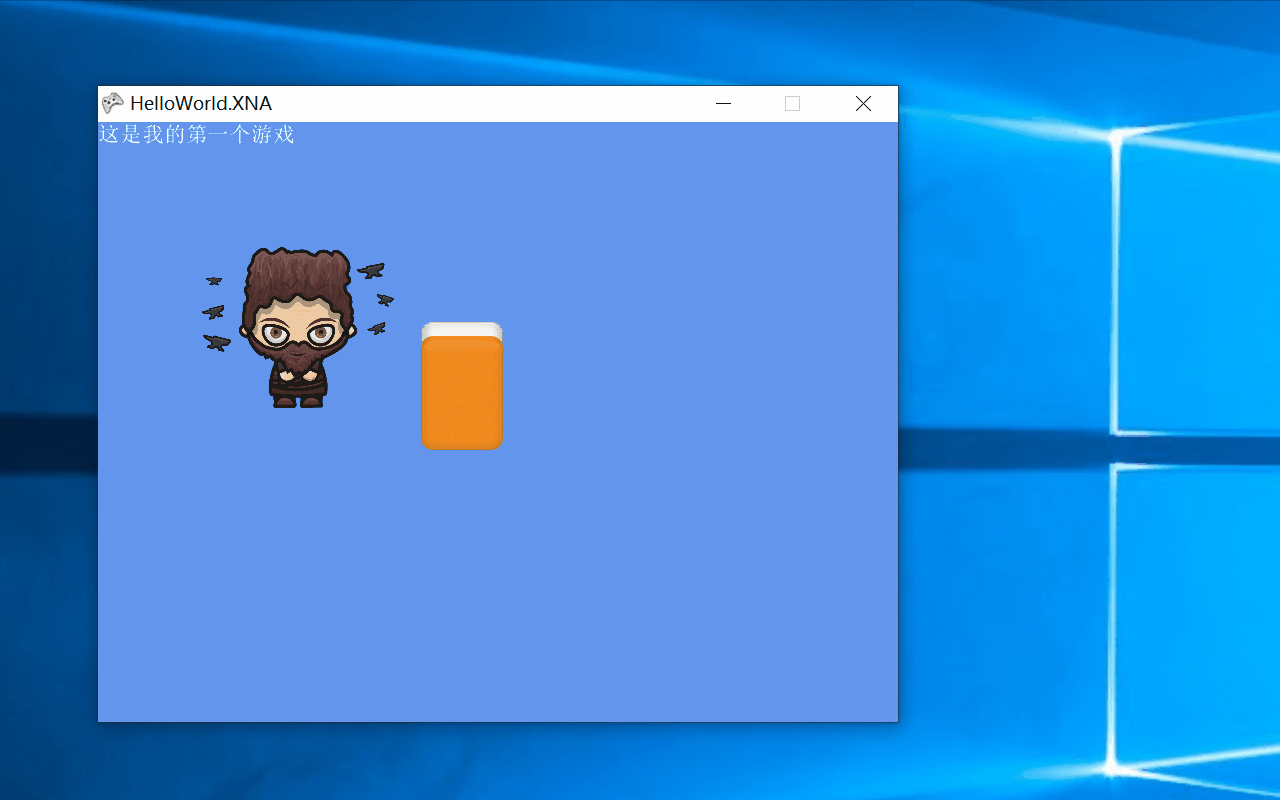Click the top-left anvil beside the character
Viewport: 1280px width, 800px height.
coord(214,281)
